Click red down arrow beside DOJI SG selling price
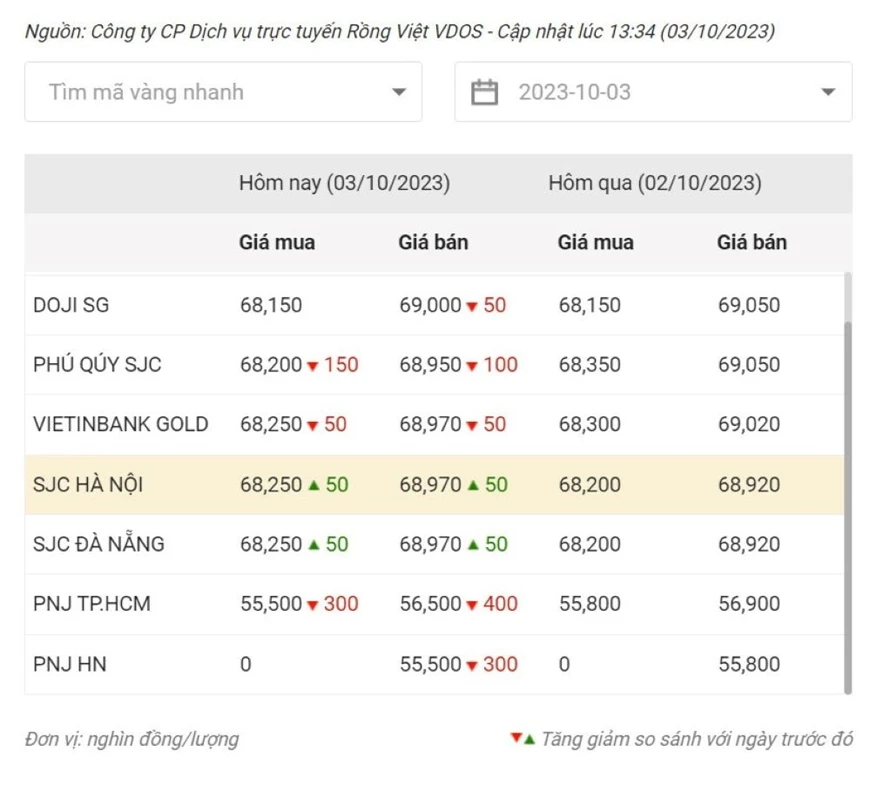Screen dimensions: 870x798 471,306
